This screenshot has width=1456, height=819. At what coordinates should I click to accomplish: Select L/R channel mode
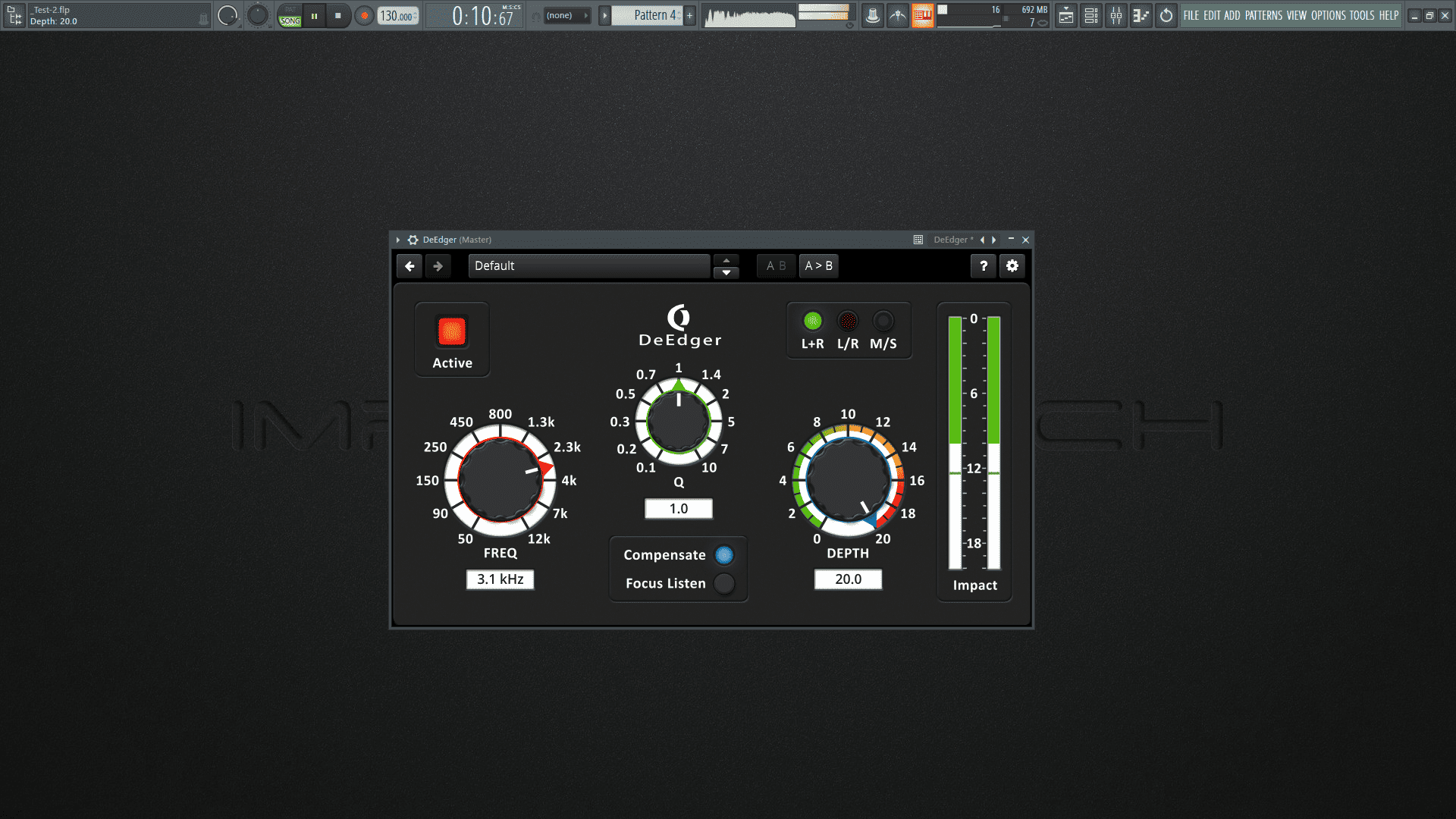[x=848, y=321]
